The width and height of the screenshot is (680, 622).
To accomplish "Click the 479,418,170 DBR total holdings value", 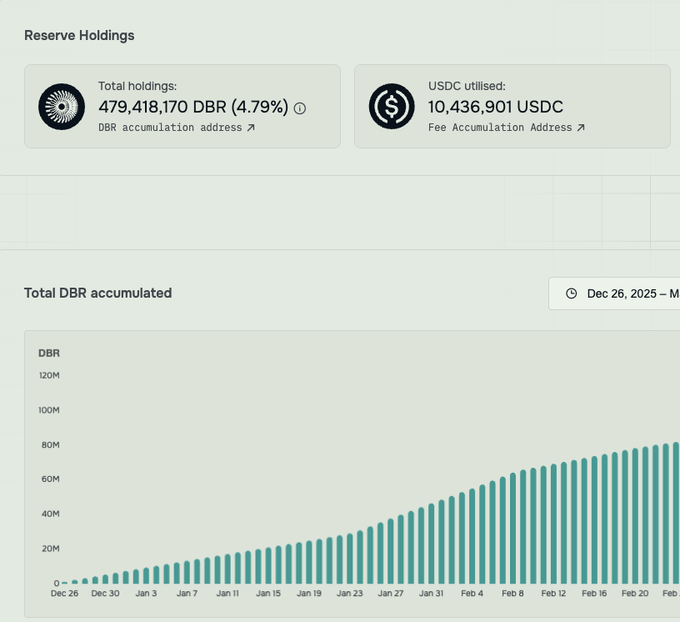I will 193,107.
